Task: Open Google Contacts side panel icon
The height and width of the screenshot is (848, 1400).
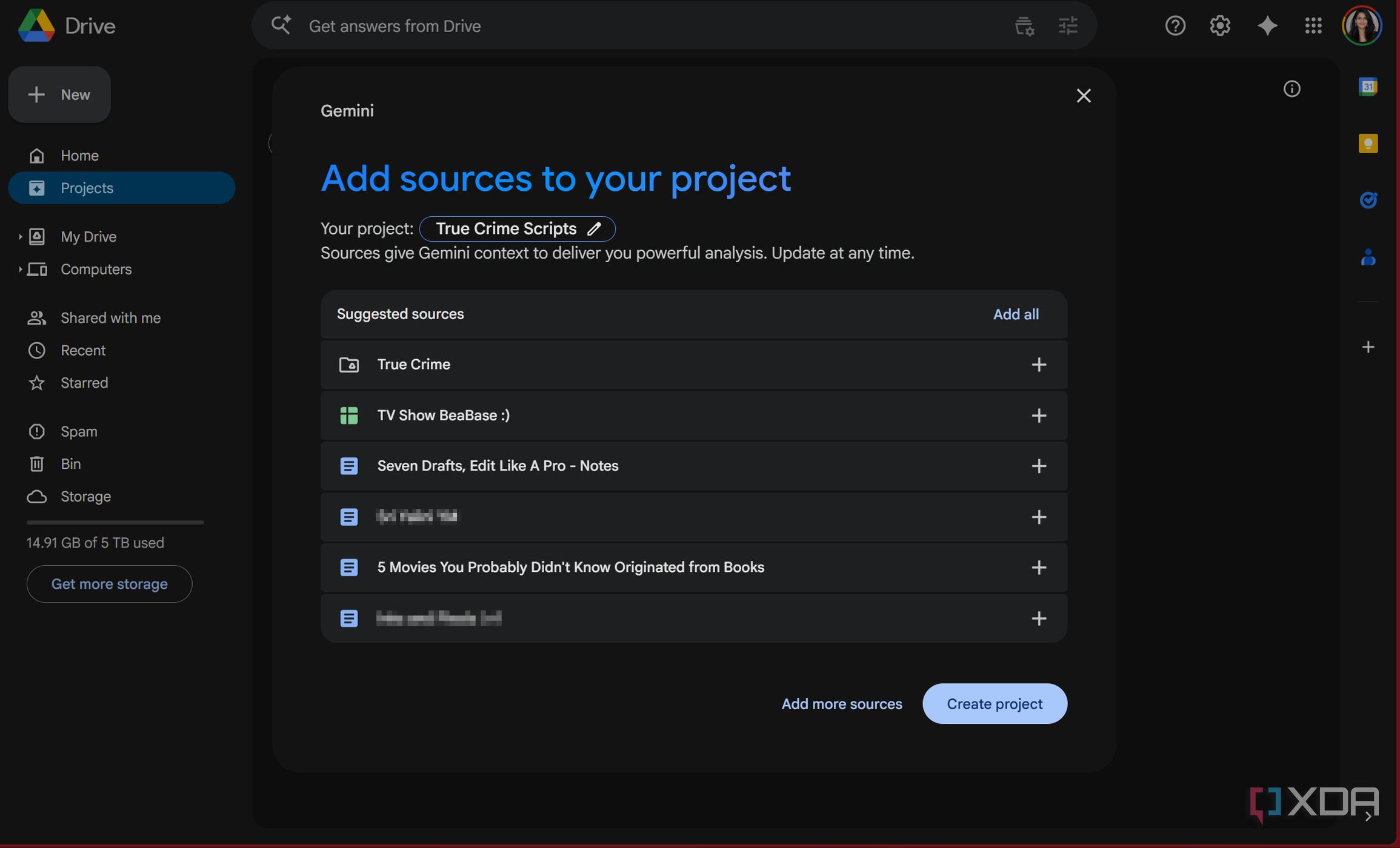Action: [1368, 257]
